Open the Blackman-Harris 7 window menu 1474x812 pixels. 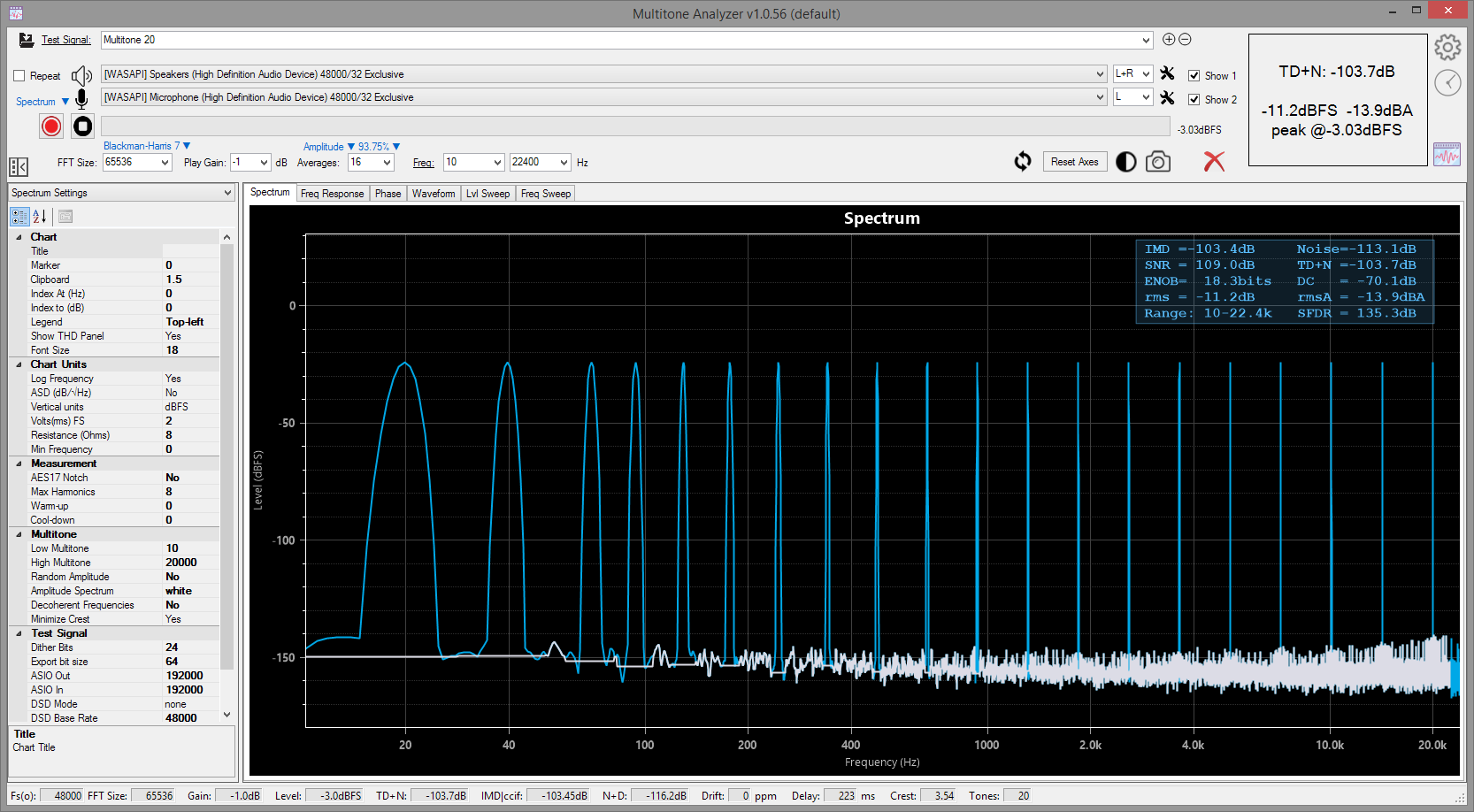pos(147,146)
